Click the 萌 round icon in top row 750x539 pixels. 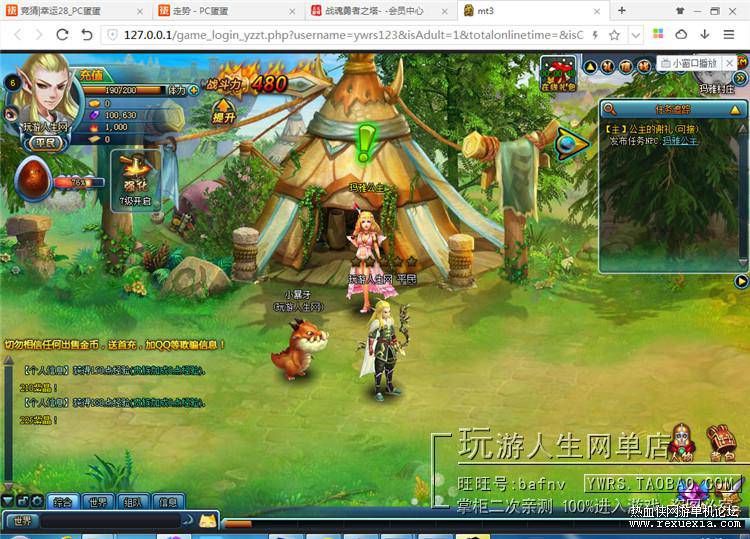(626, 67)
